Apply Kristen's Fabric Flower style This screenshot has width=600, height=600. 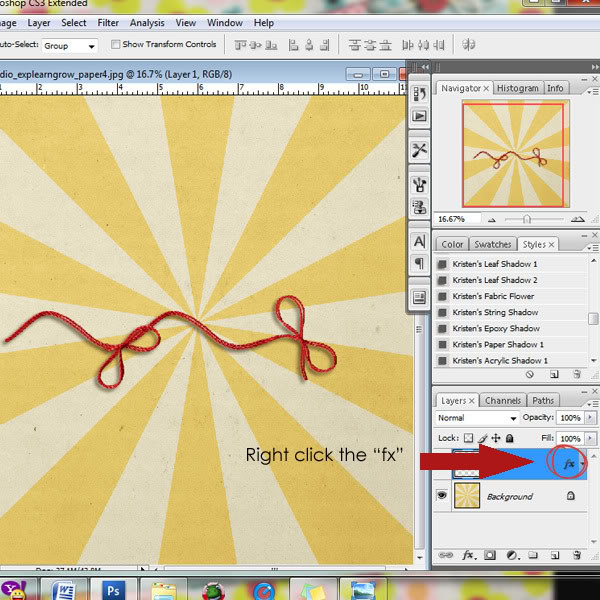tap(511, 296)
